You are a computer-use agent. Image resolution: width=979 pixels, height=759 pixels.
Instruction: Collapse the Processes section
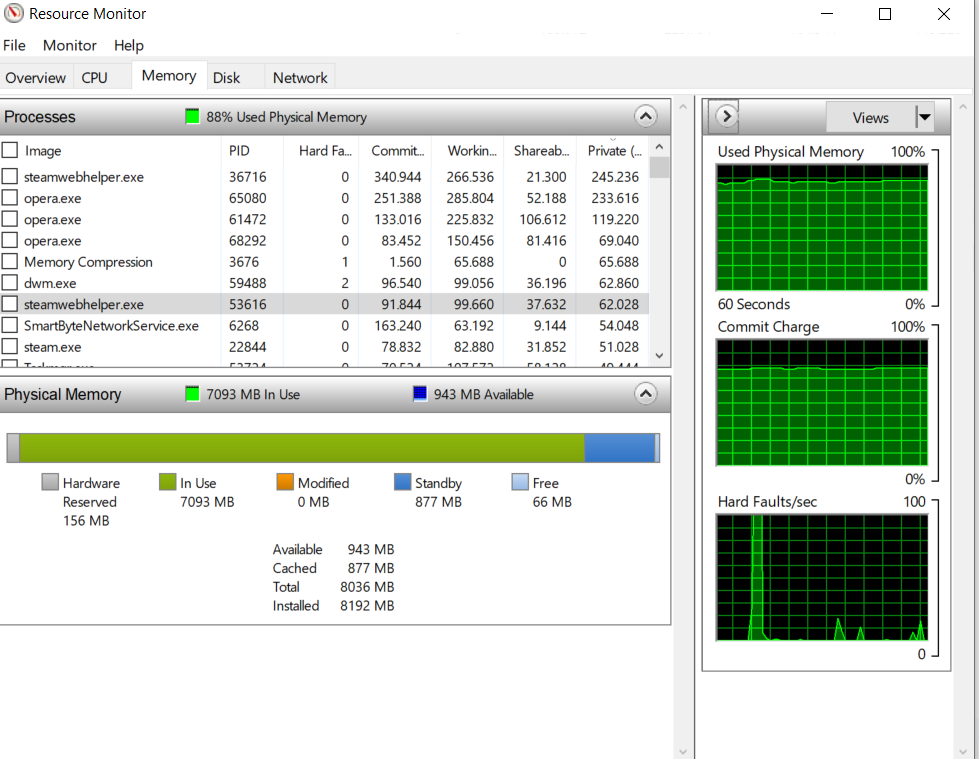point(646,116)
